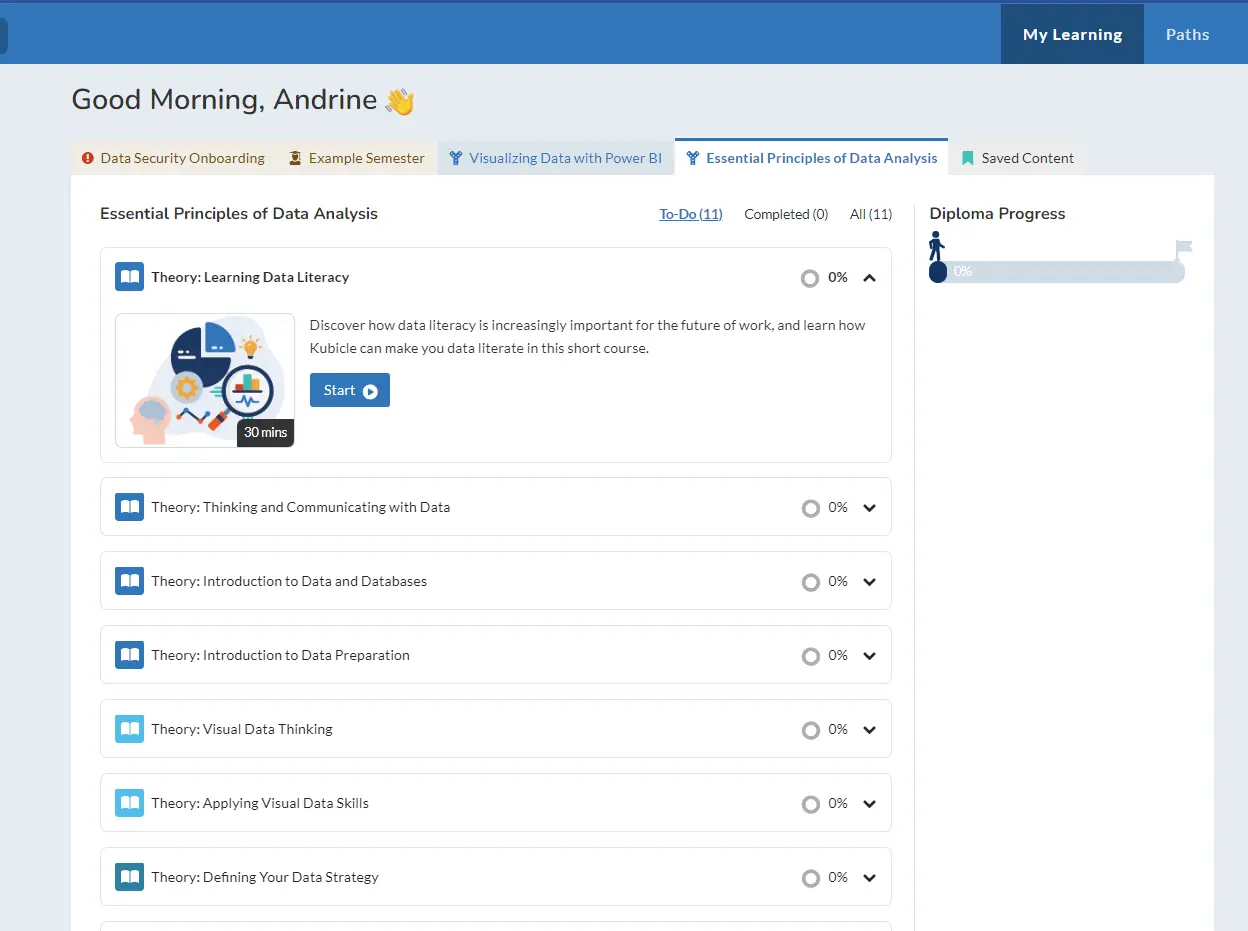
Task: Click book icon beside Thinking and Communicating with Data
Action: (x=130, y=507)
